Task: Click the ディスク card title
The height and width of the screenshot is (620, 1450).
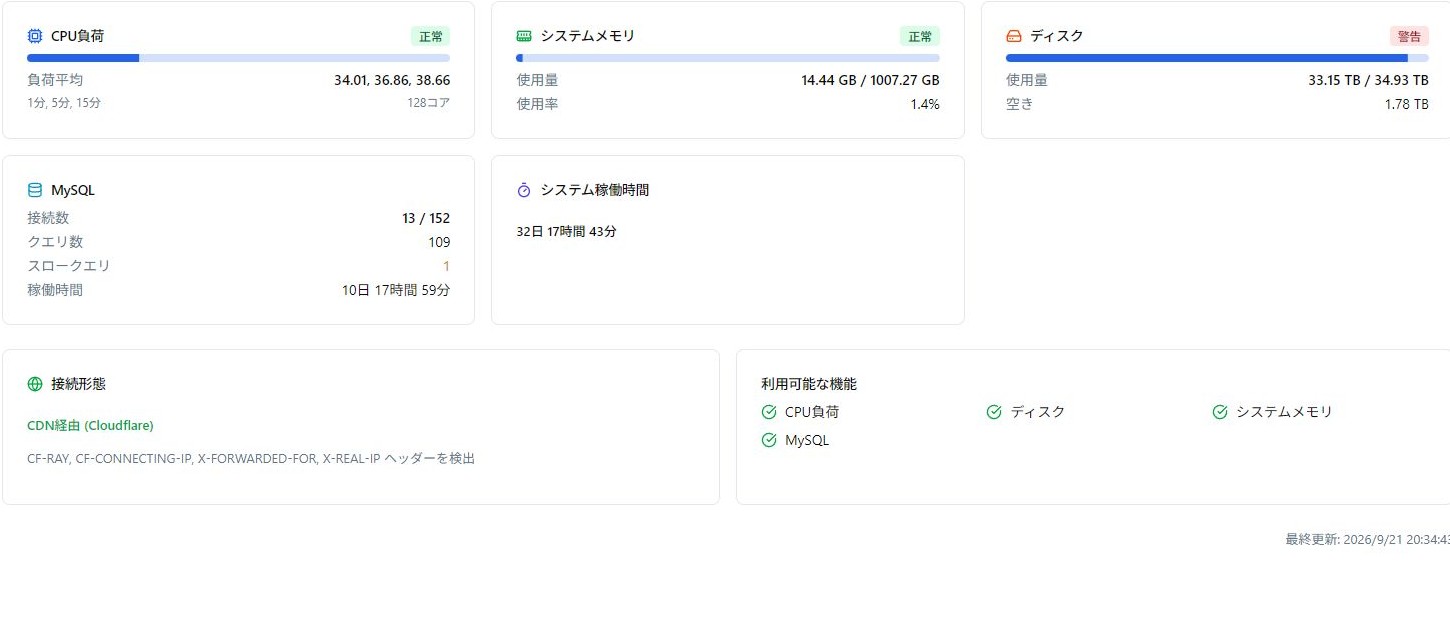Action: (1057, 36)
